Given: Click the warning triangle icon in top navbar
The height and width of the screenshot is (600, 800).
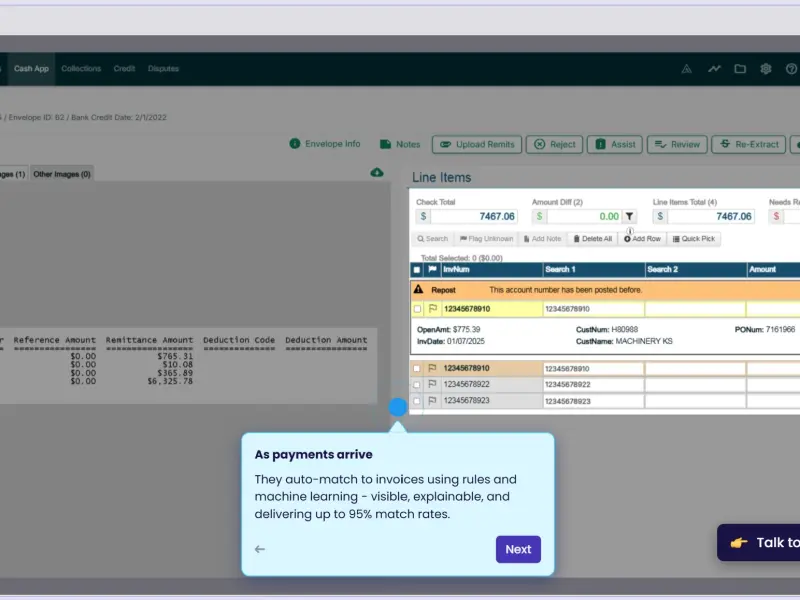Looking at the screenshot, I should (x=687, y=69).
